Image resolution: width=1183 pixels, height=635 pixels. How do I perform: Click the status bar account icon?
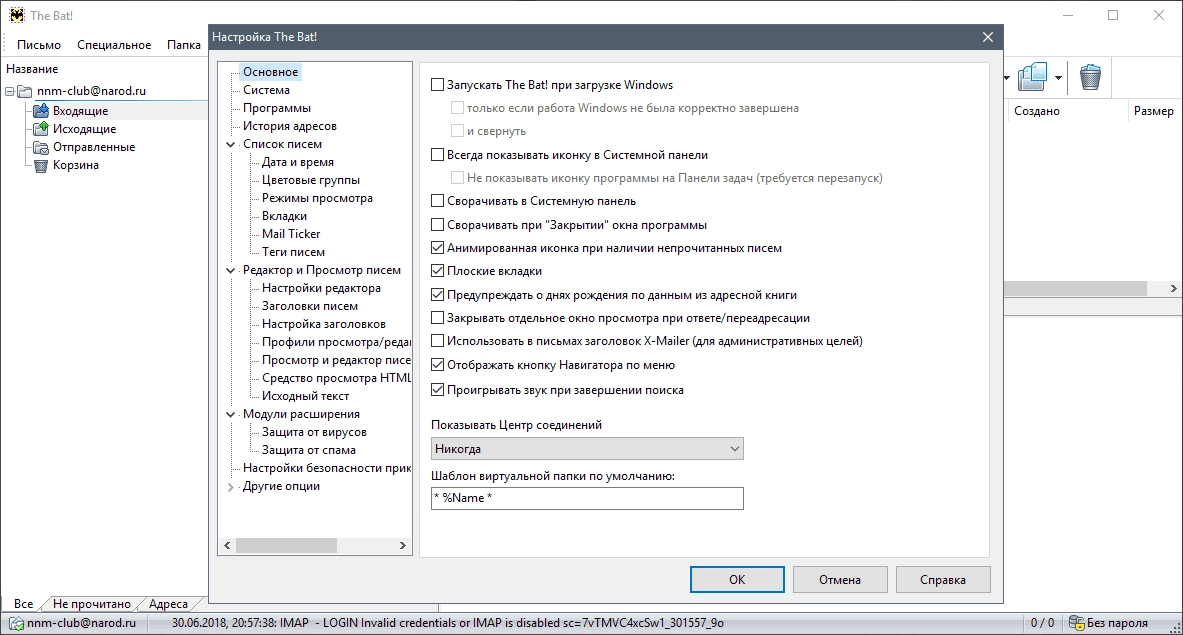pyautogui.click(x=16, y=623)
